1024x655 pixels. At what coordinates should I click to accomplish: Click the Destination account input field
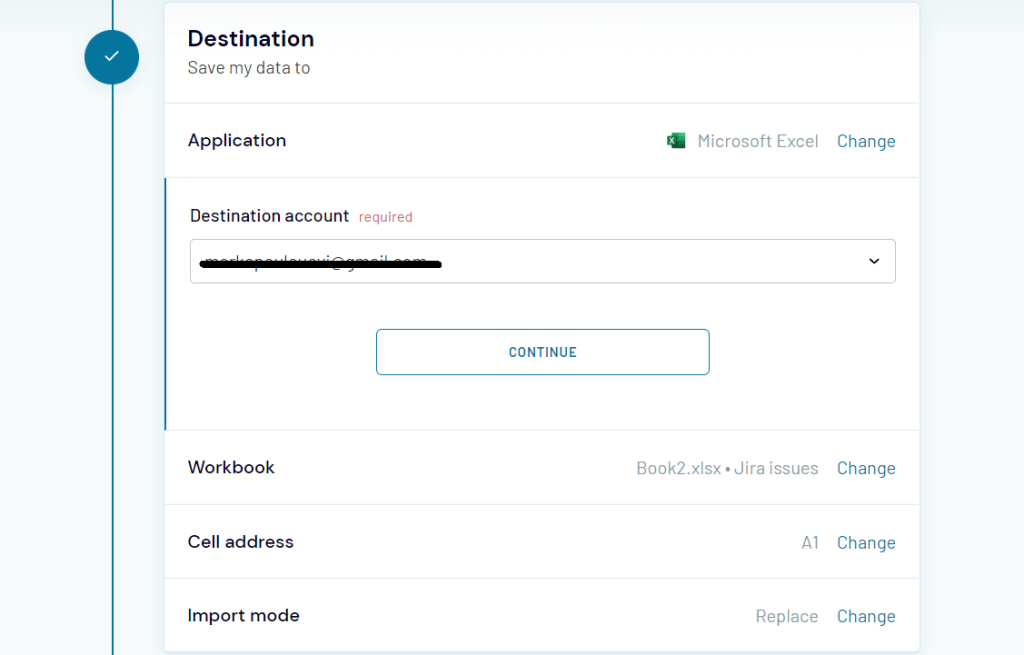pos(500,260)
